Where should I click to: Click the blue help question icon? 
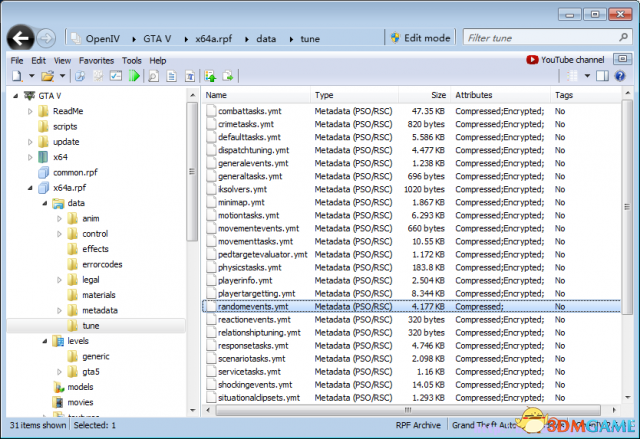[x=620, y=76]
